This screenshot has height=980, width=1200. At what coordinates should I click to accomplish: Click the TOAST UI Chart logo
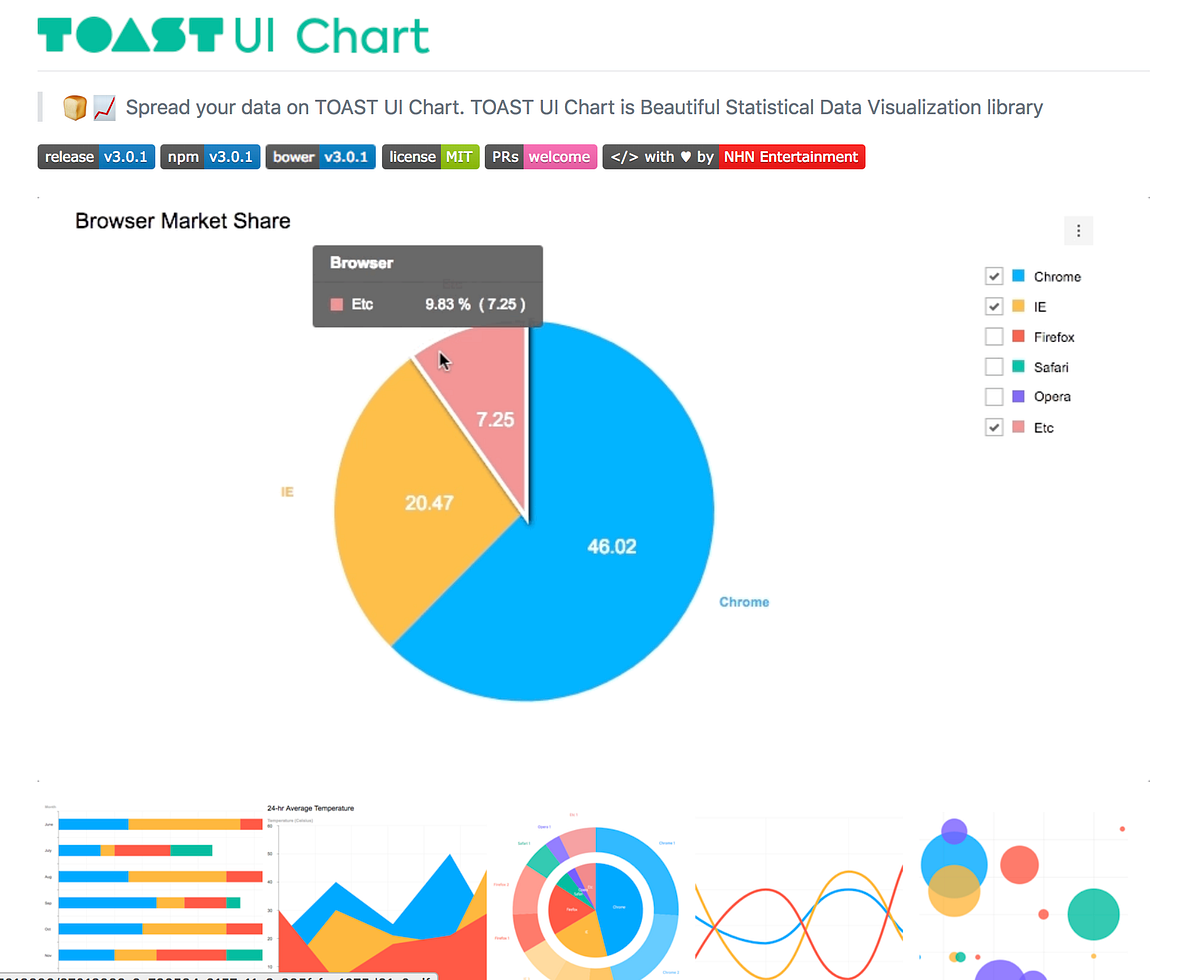click(x=234, y=36)
